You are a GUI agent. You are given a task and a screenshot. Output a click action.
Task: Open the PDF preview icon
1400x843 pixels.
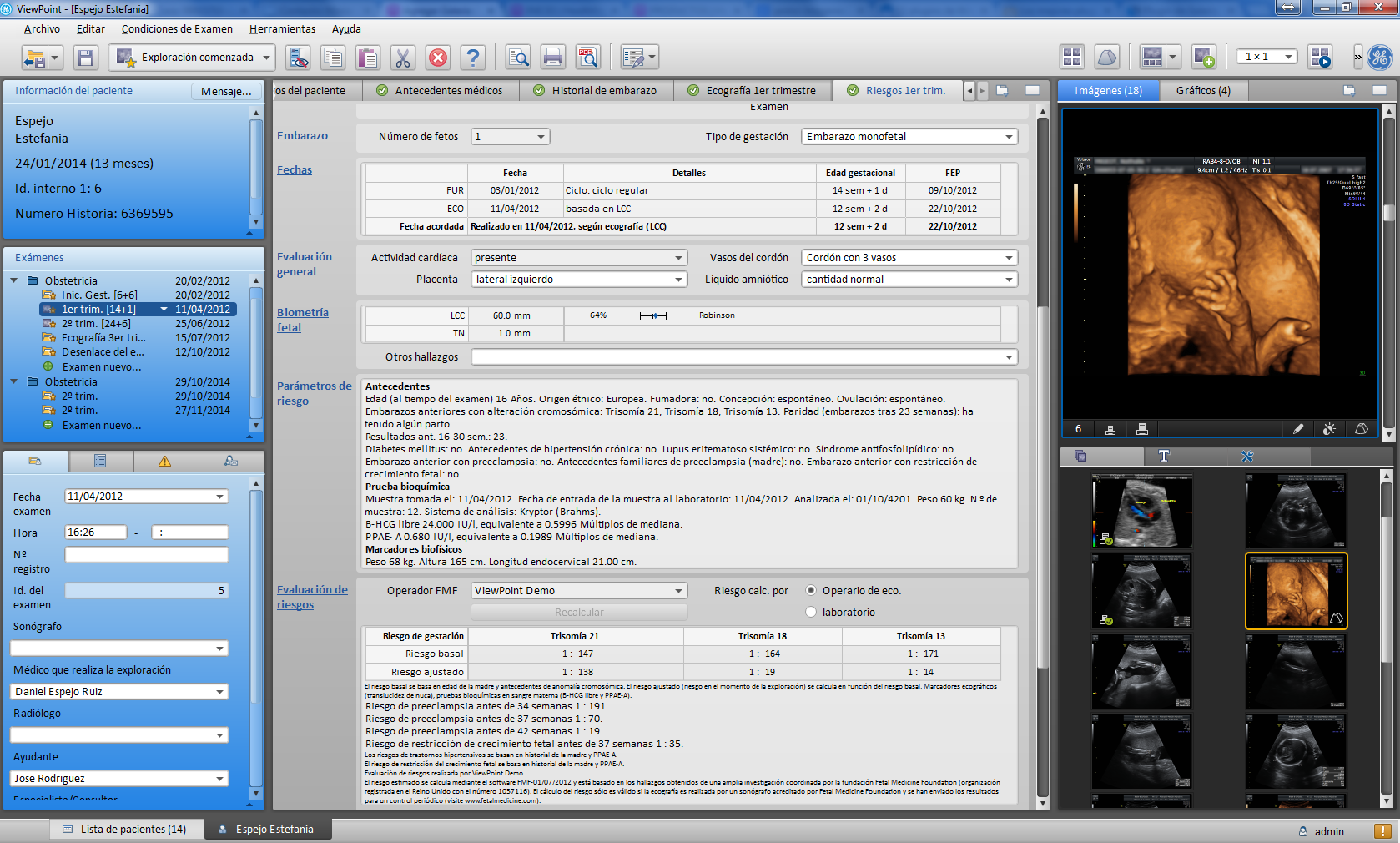coord(588,58)
